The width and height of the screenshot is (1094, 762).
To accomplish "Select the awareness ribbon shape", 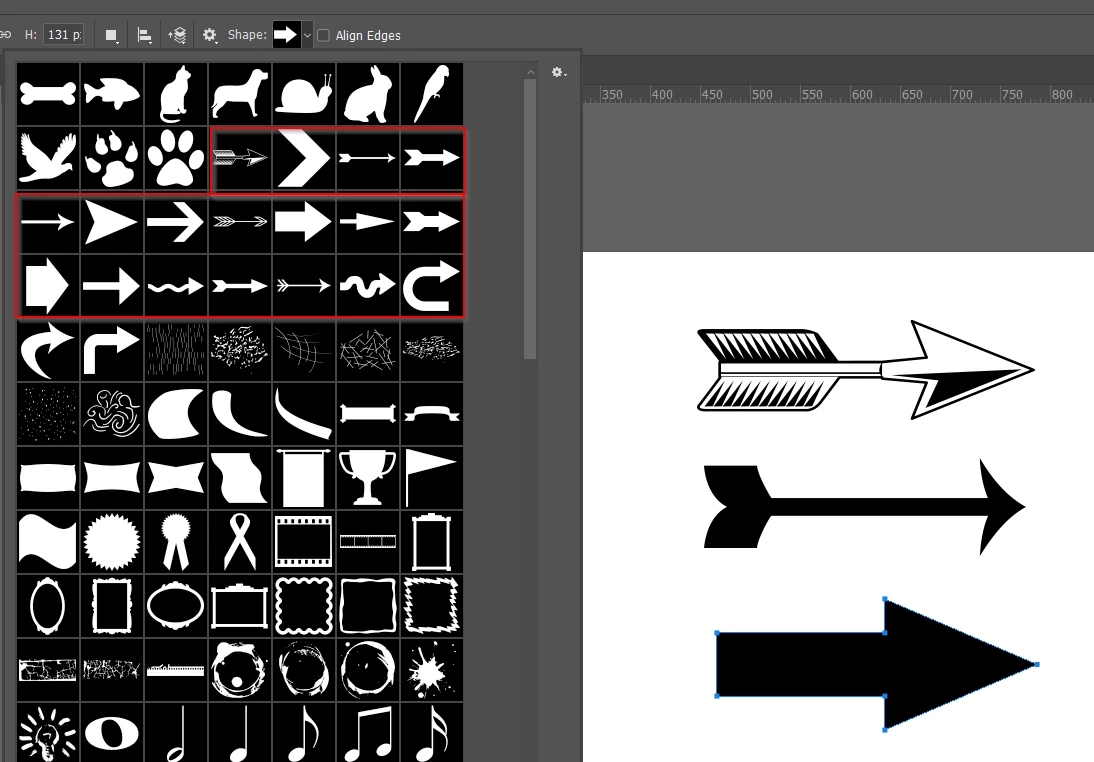I will coord(240,541).
